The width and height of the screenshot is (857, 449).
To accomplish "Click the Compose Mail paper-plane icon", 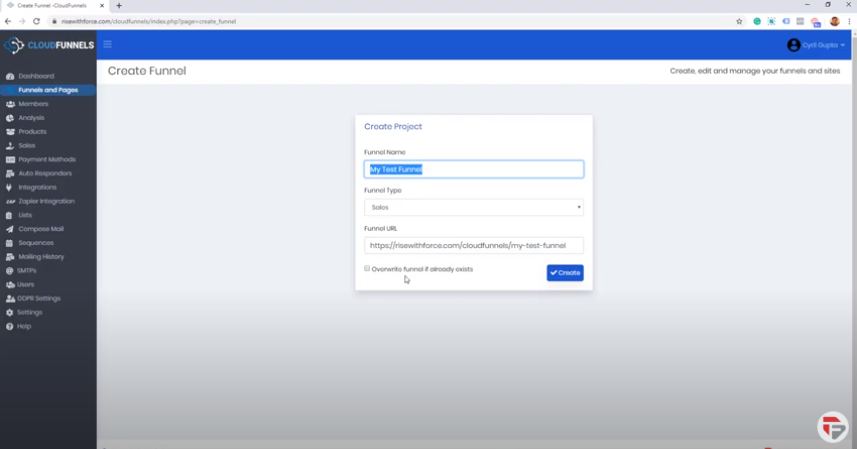I will (x=10, y=229).
